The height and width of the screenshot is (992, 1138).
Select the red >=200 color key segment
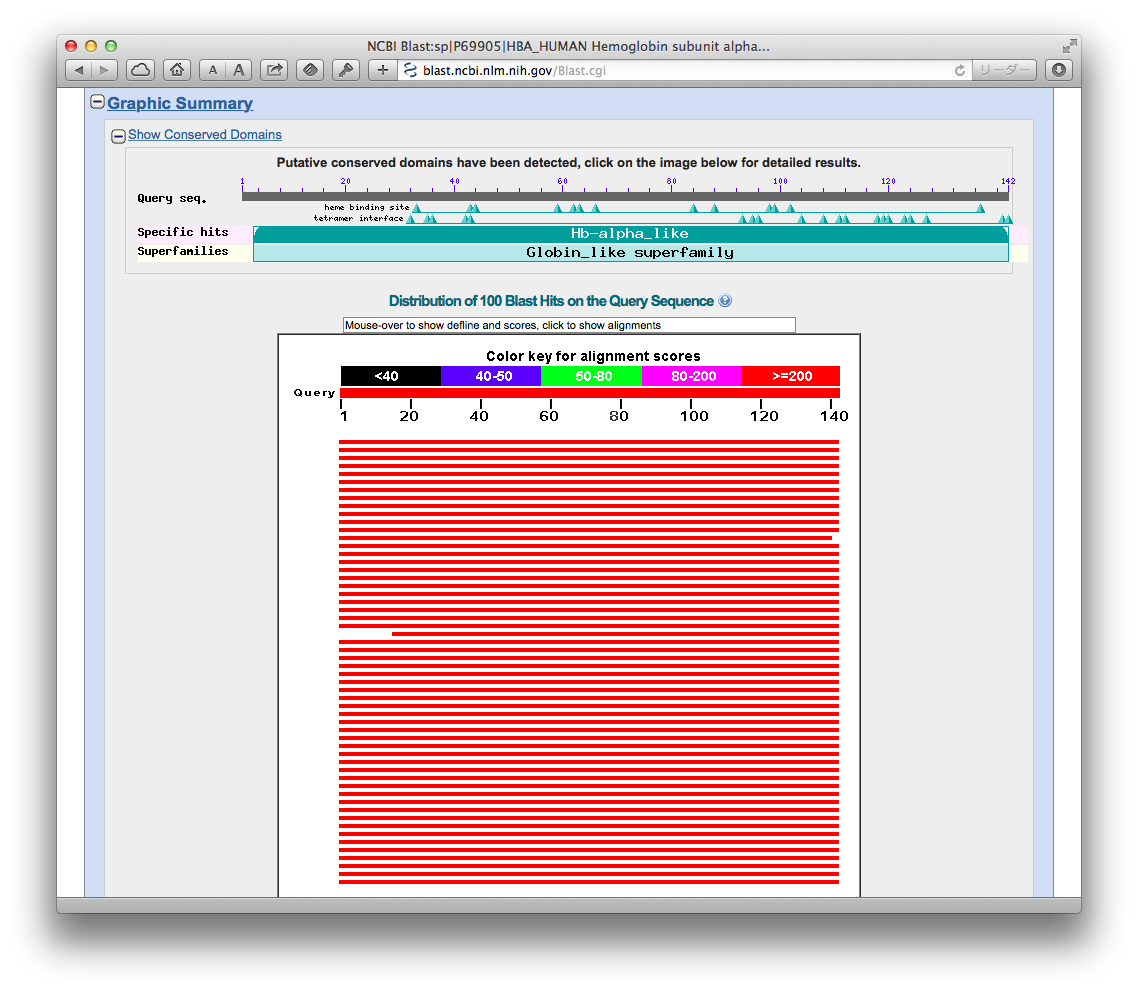tap(791, 376)
